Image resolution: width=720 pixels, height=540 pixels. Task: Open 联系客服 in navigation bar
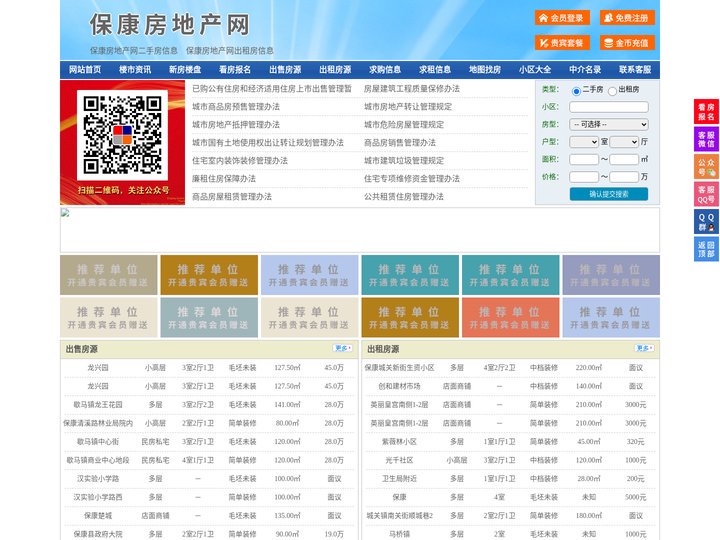[635, 70]
